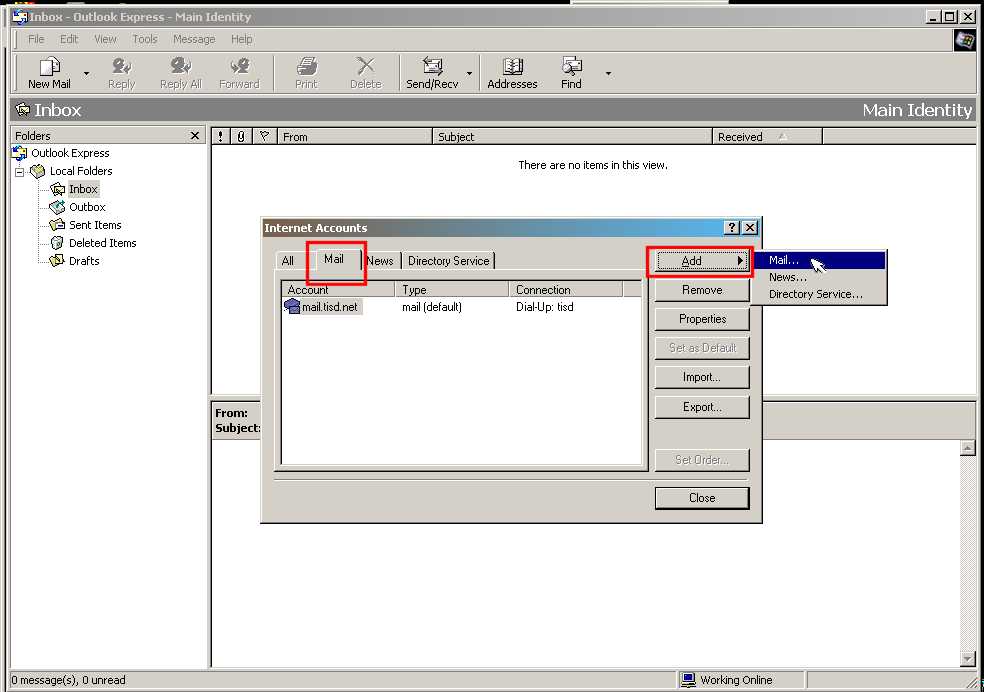Switch to the News tab
This screenshot has width=984, height=692.
click(x=380, y=260)
